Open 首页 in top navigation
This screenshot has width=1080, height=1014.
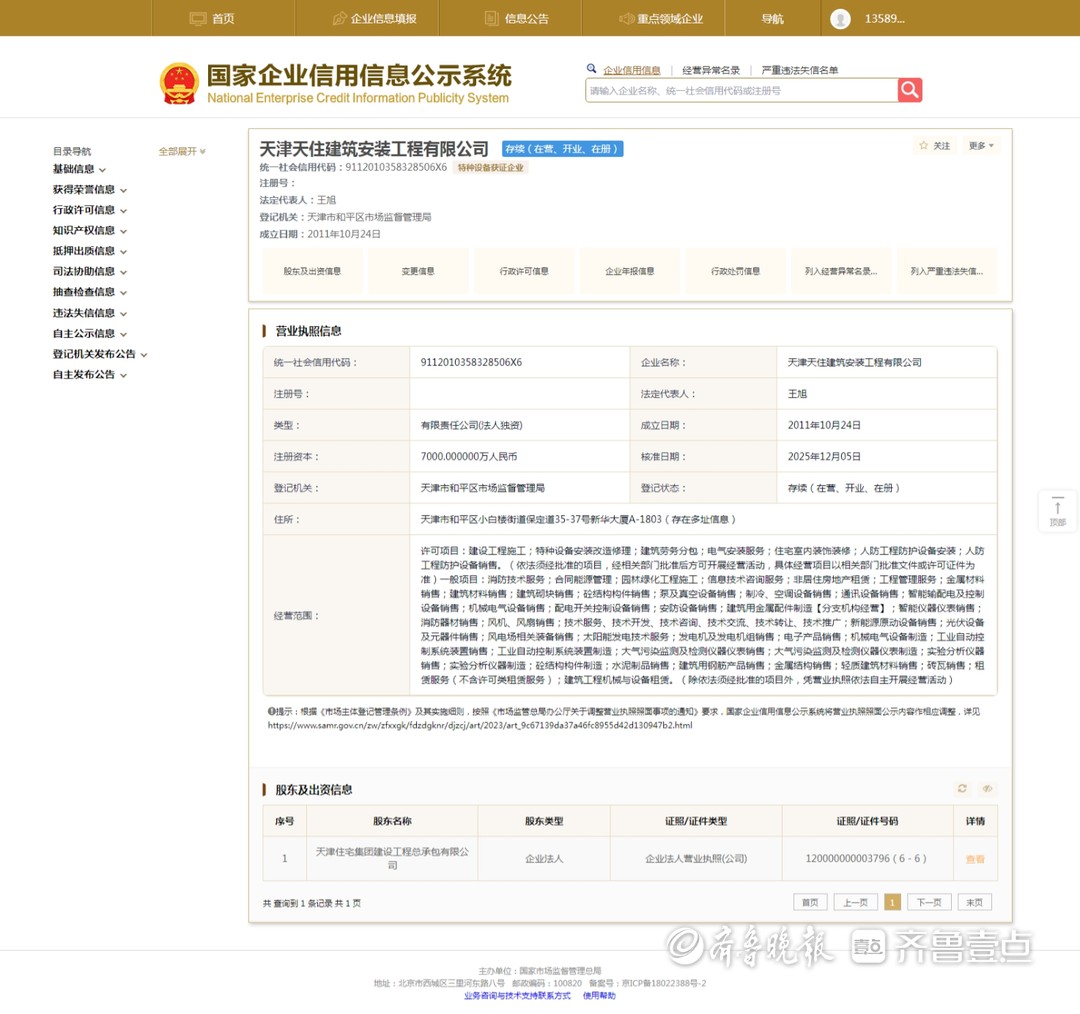[x=222, y=19]
